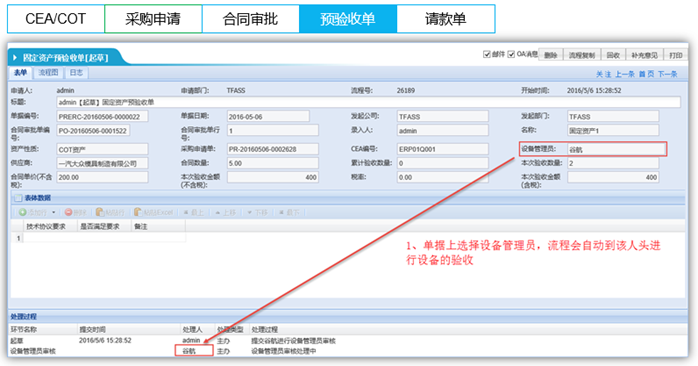Click the 单据编号 field PRERC-20160506-0000022
The image size is (698, 366).
coord(102,117)
